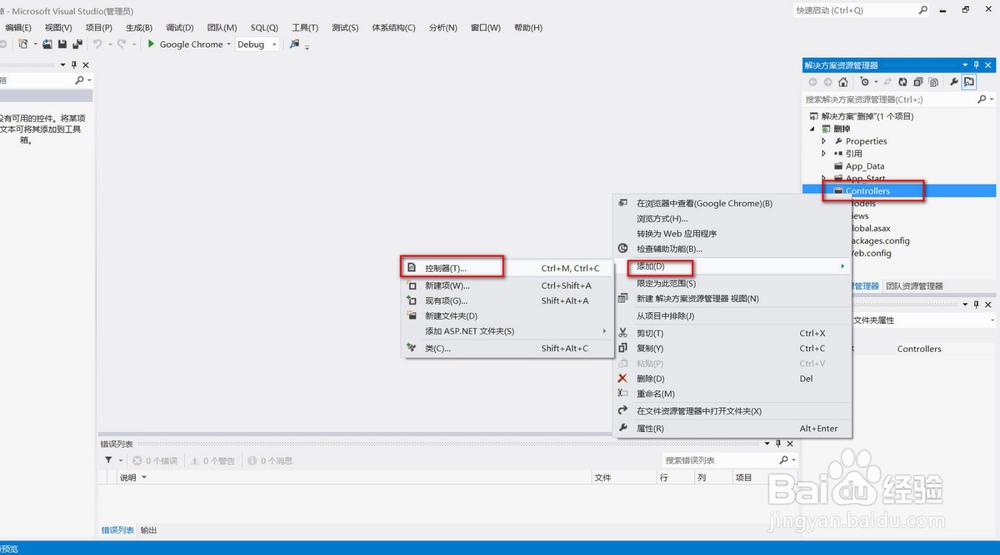Select the Controllers folder in the tree
This screenshot has height=555, width=1000.
(x=867, y=191)
